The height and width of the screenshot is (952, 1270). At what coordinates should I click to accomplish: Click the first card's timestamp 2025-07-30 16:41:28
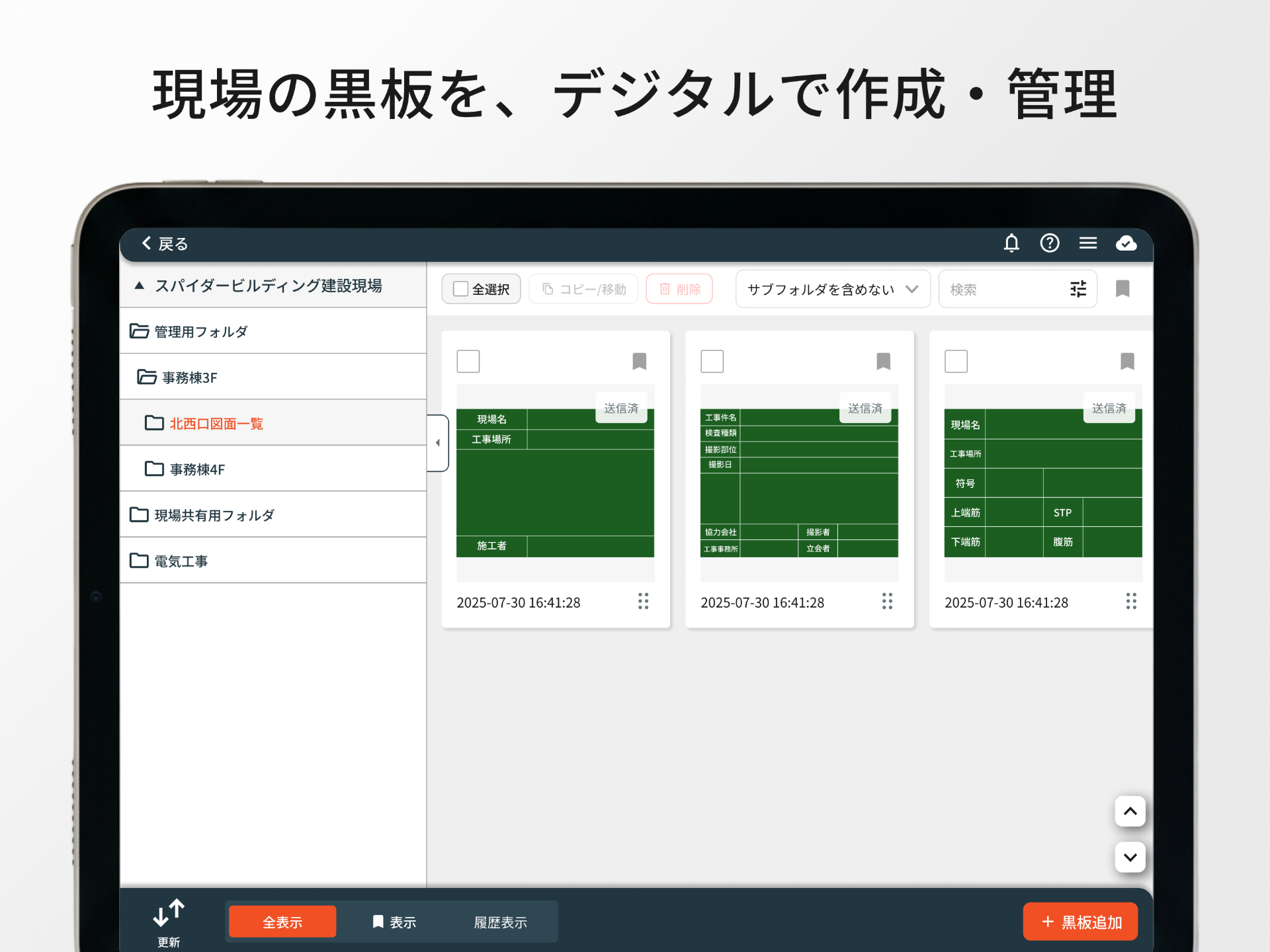519,603
